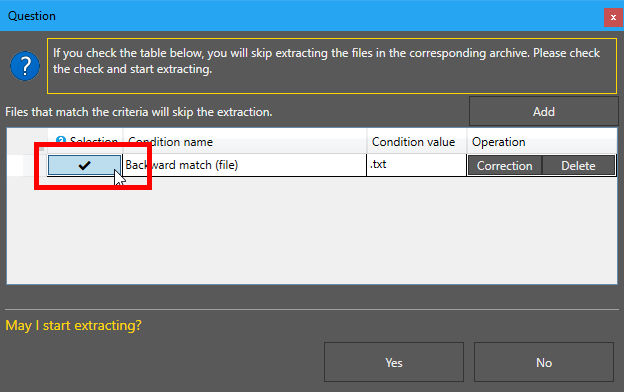Delete the Backward match condition
The image size is (624, 392).
578,166
